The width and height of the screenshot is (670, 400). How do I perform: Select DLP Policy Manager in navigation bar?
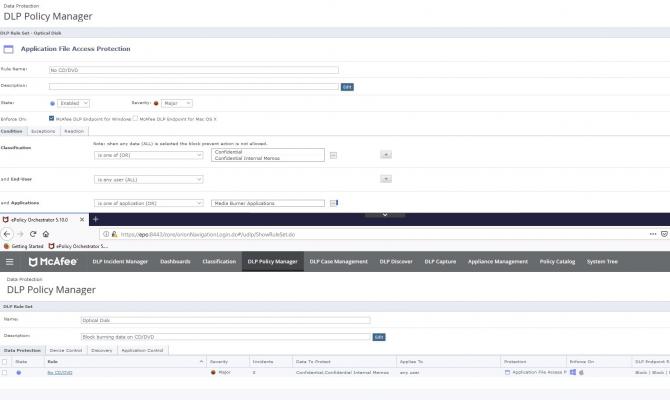(273, 262)
